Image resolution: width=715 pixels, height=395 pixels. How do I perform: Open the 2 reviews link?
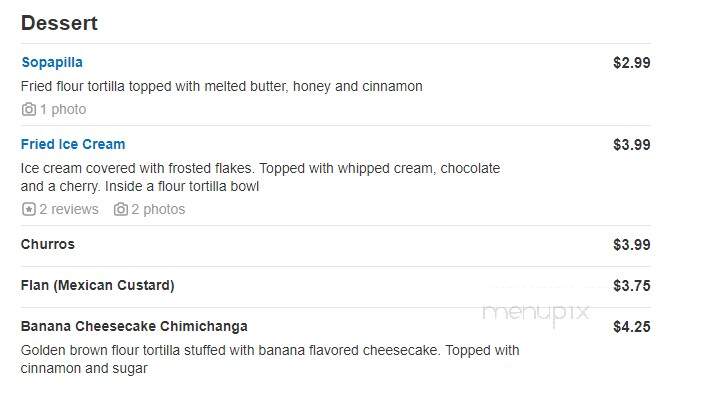tap(69, 209)
